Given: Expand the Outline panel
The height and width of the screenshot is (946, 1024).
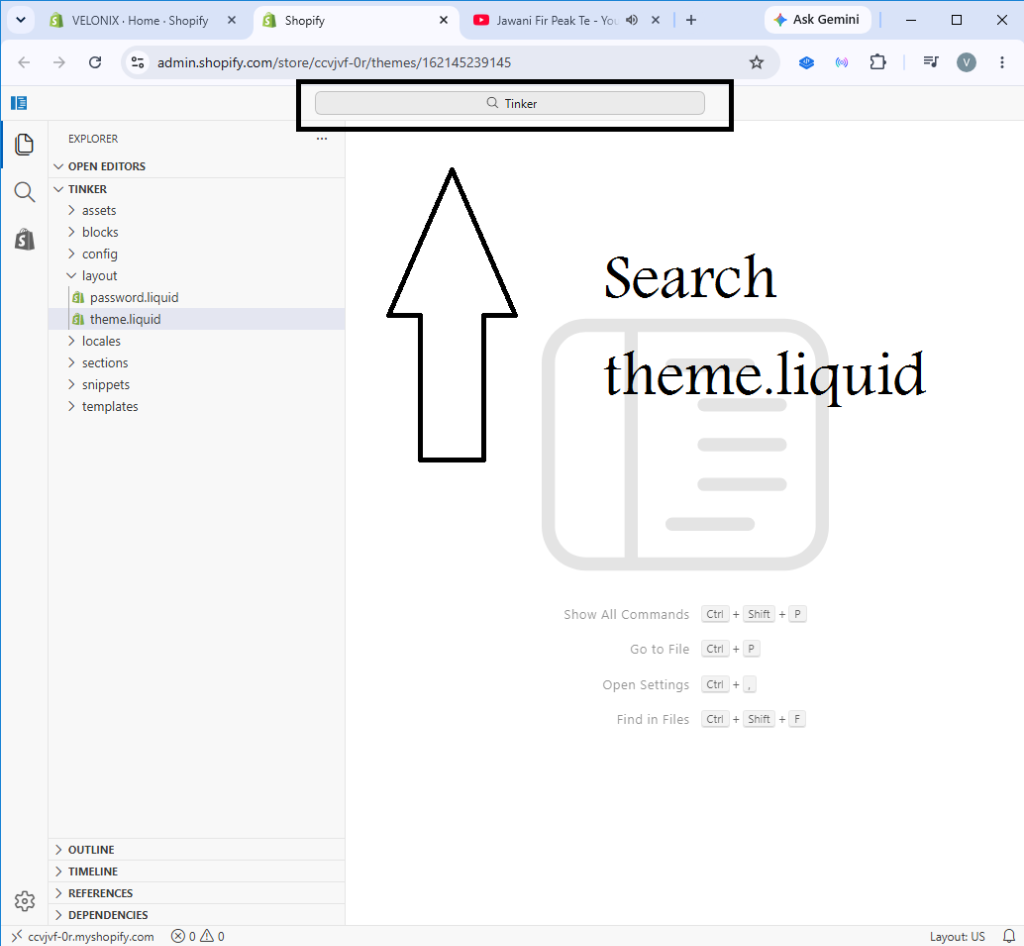Looking at the screenshot, I should [197, 850].
